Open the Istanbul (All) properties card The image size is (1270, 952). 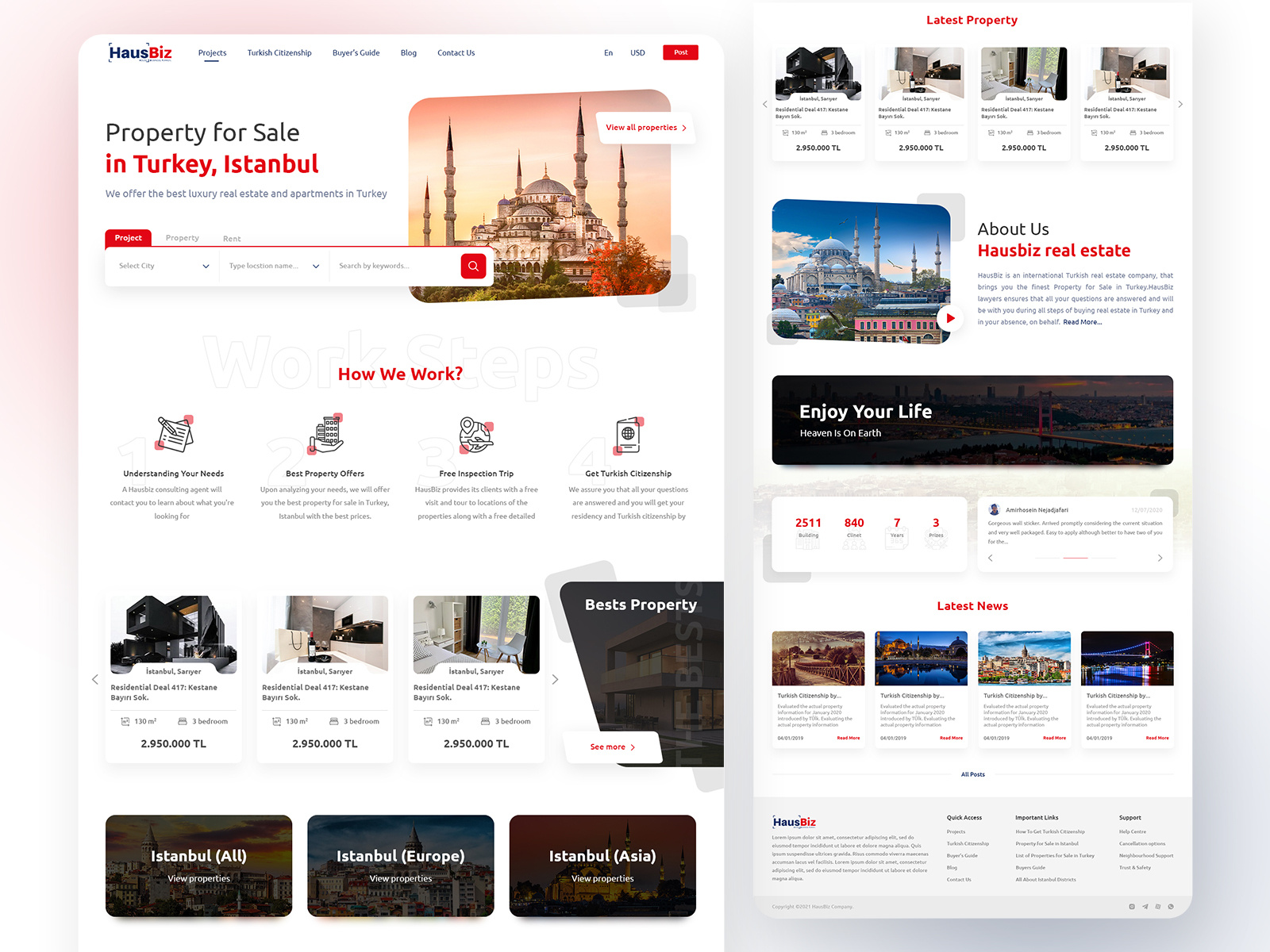(198, 866)
